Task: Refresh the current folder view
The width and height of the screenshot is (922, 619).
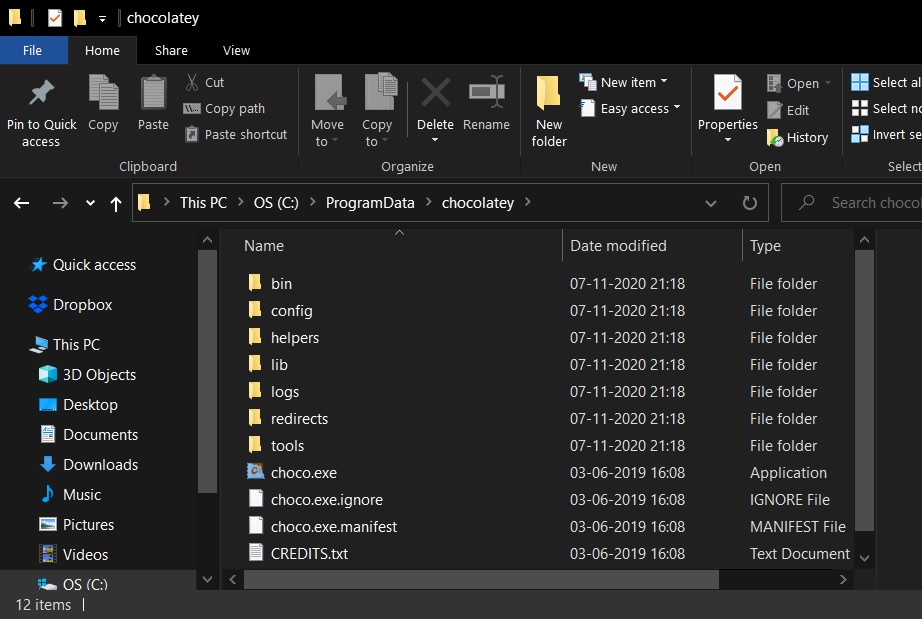Action: click(x=749, y=203)
